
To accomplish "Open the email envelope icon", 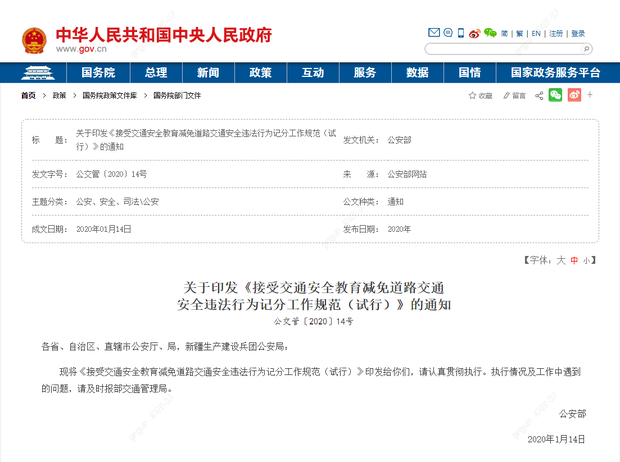I will 434,32.
